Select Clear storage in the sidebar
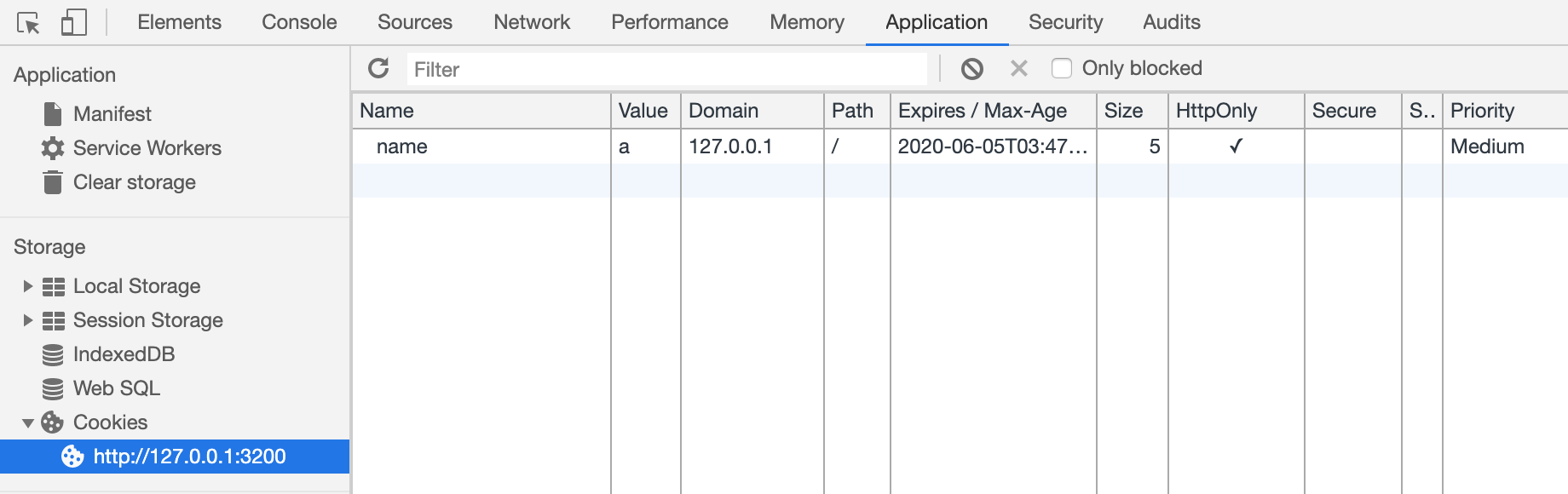This screenshot has width=1568, height=494. coord(134,182)
